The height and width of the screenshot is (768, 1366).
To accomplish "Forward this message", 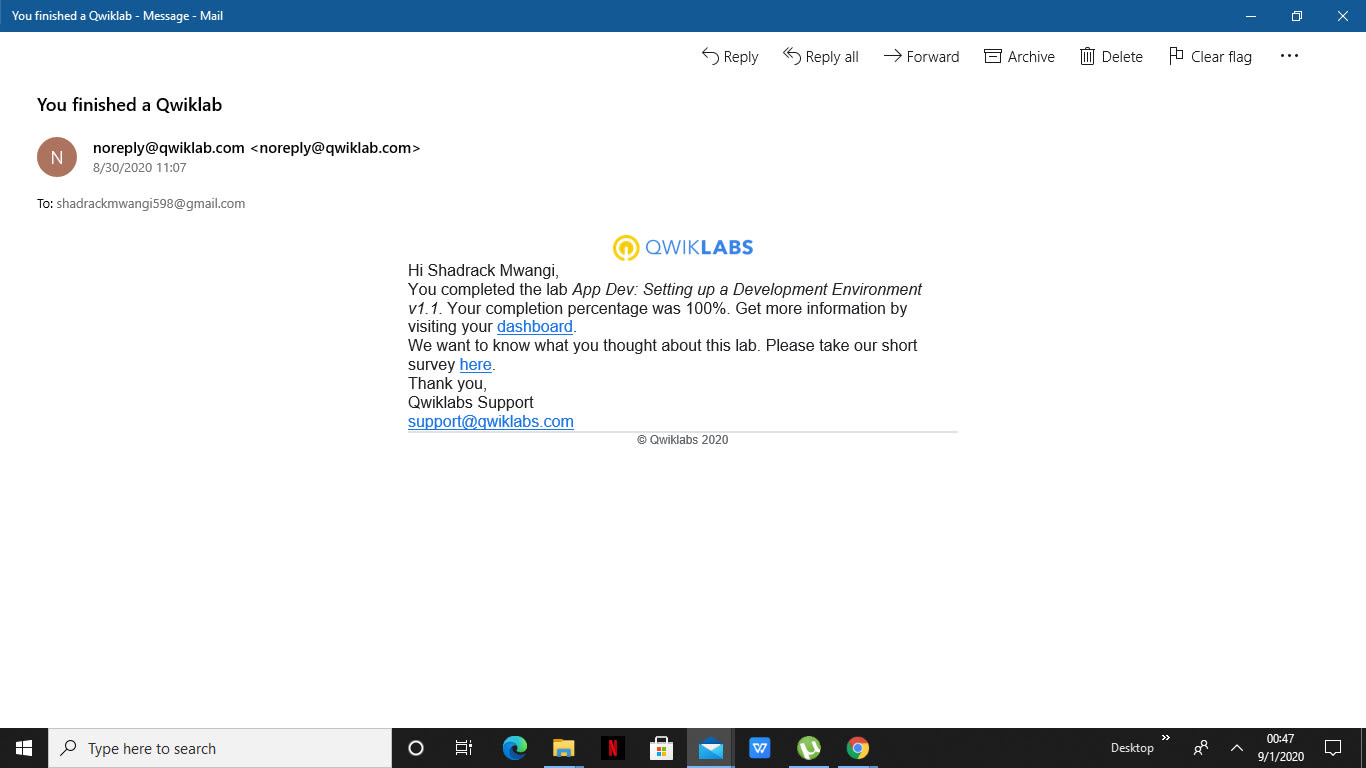I will [x=921, y=57].
